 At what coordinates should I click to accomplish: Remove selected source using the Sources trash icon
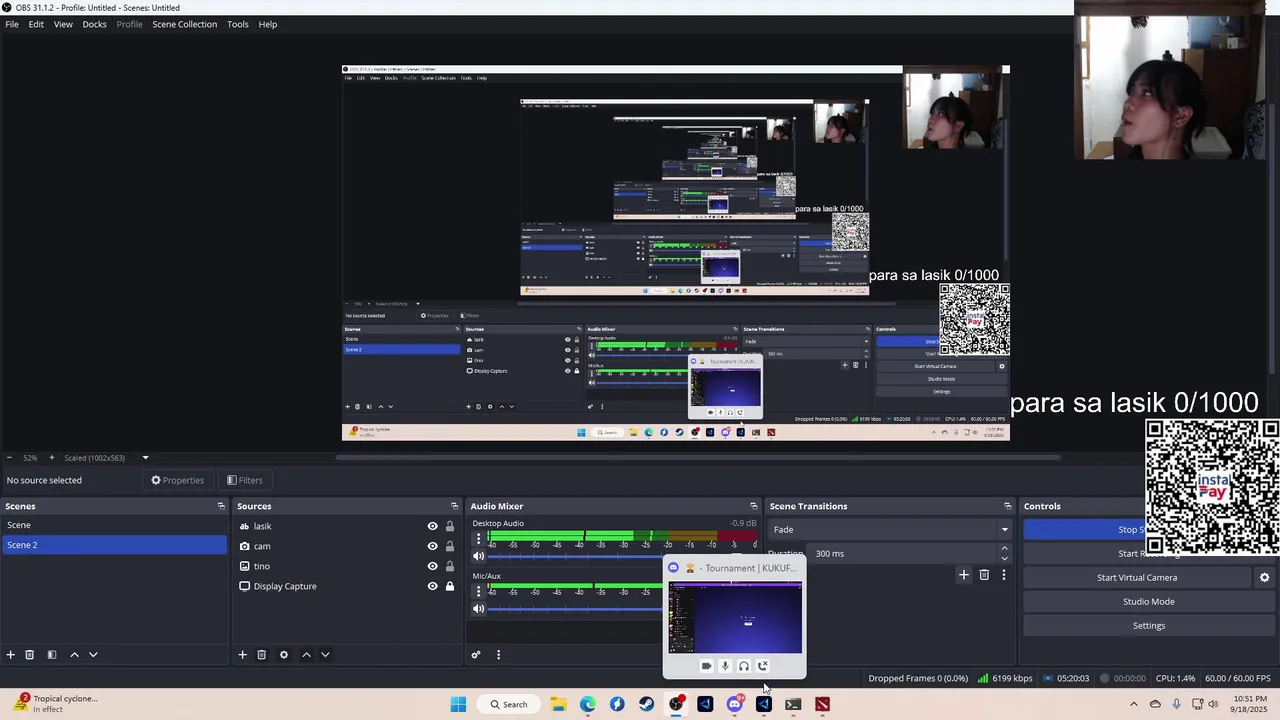[261, 655]
